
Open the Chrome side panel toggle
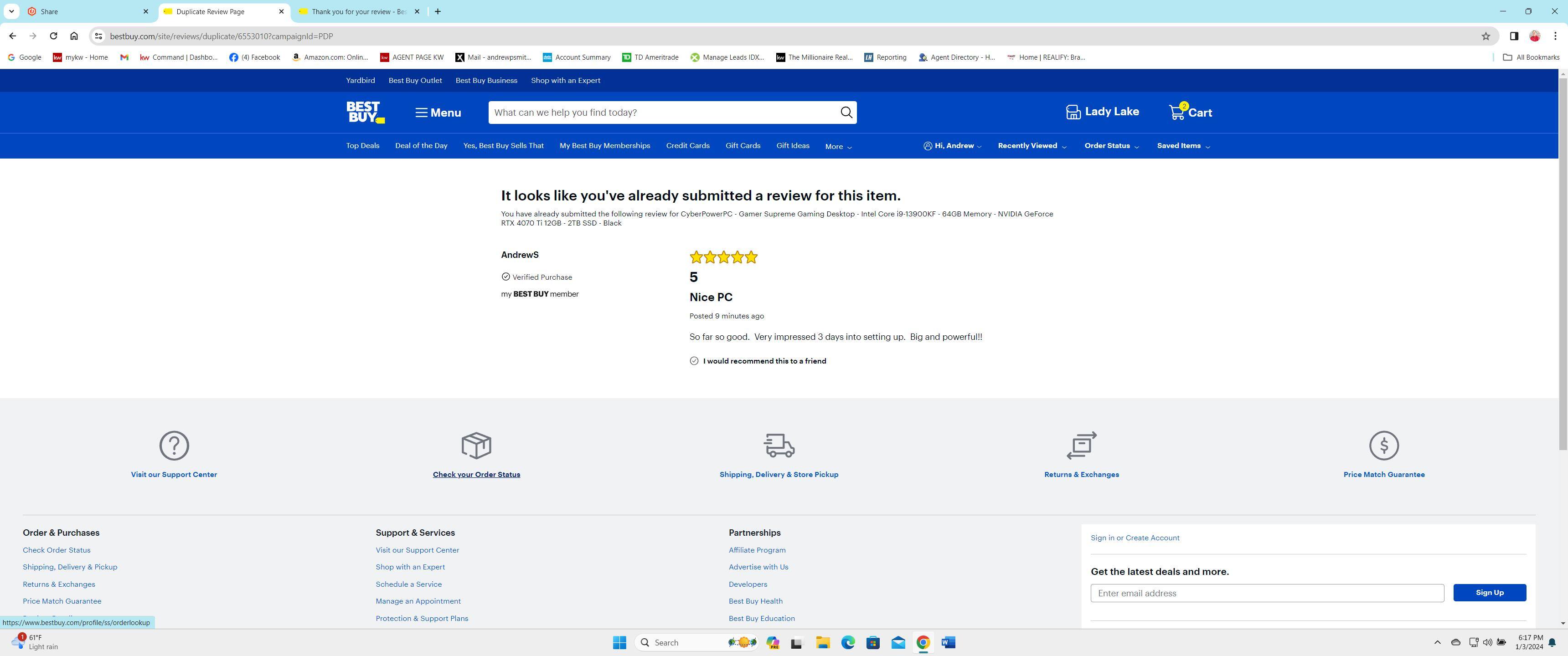pyautogui.click(x=1514, y=36)
